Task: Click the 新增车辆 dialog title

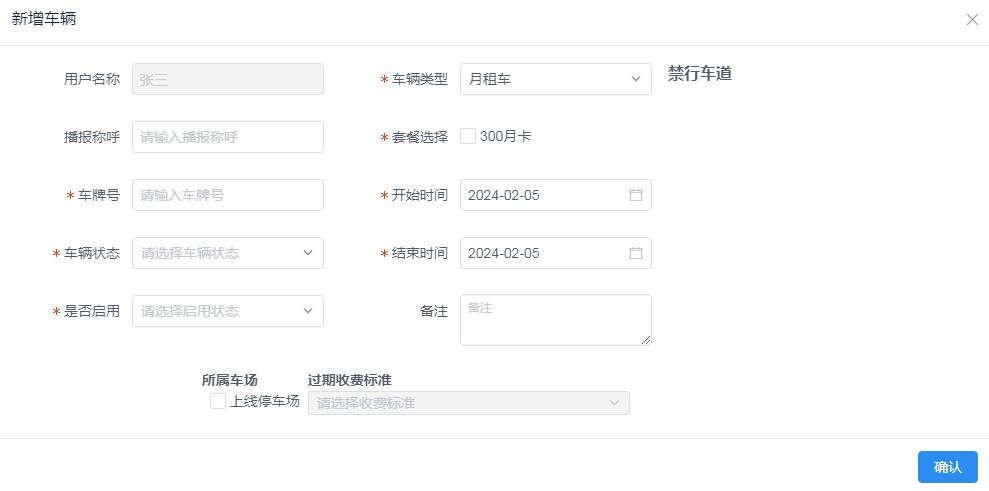Action: coord(44,19)
